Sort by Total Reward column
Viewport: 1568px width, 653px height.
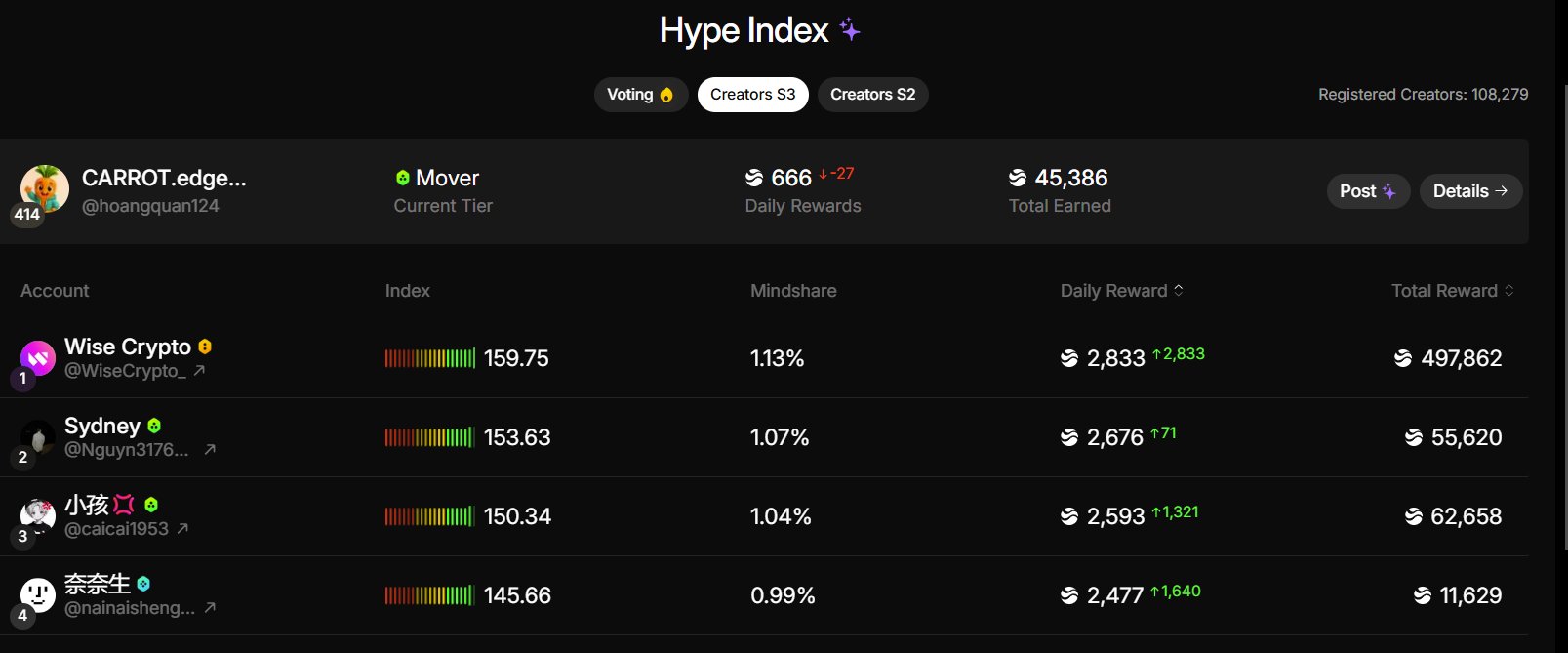1452,291
